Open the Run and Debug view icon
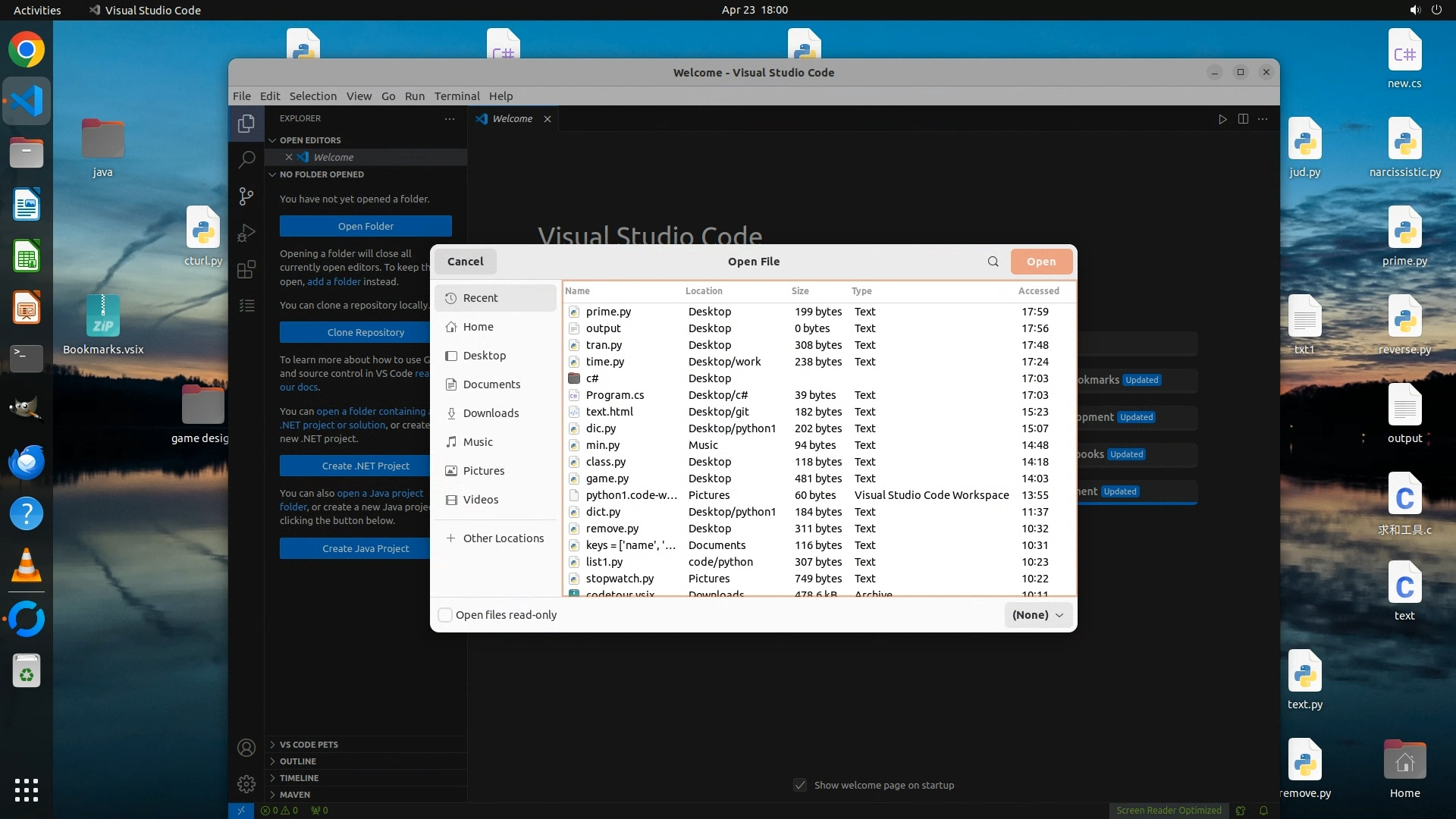The width and height of the screenshot is (1456, 819). click(x=246, y=233)
